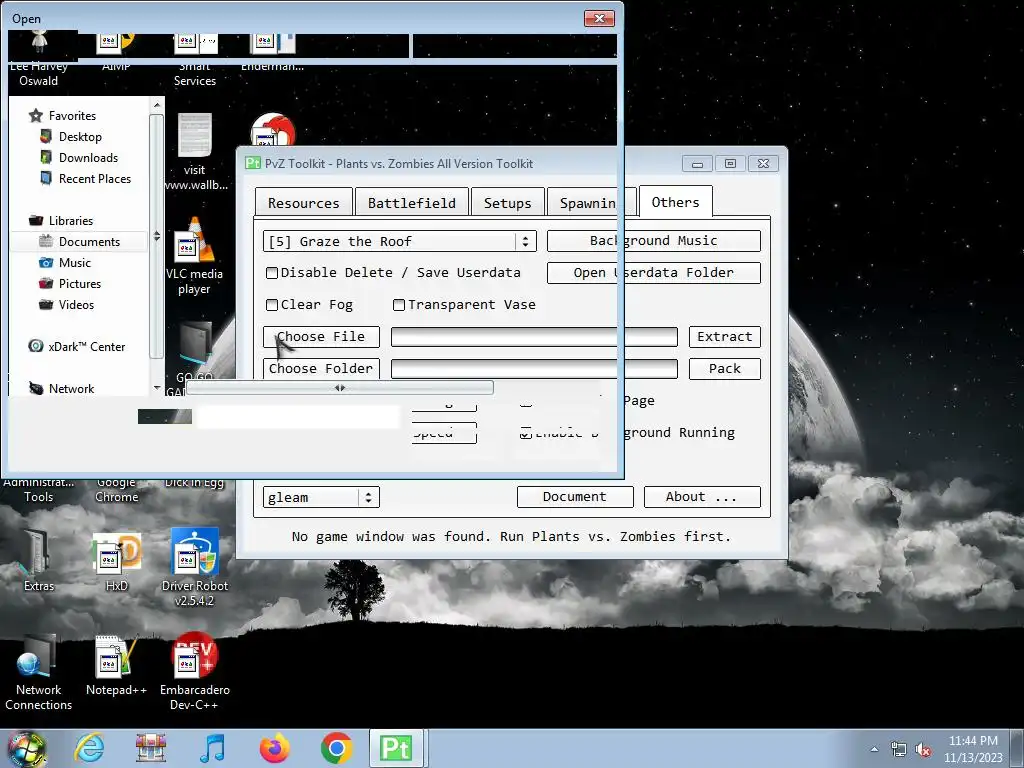This screenshot has height=768, width=1024.
Task: Select Desktop under Favorites
Action: [x=80, y=136]
